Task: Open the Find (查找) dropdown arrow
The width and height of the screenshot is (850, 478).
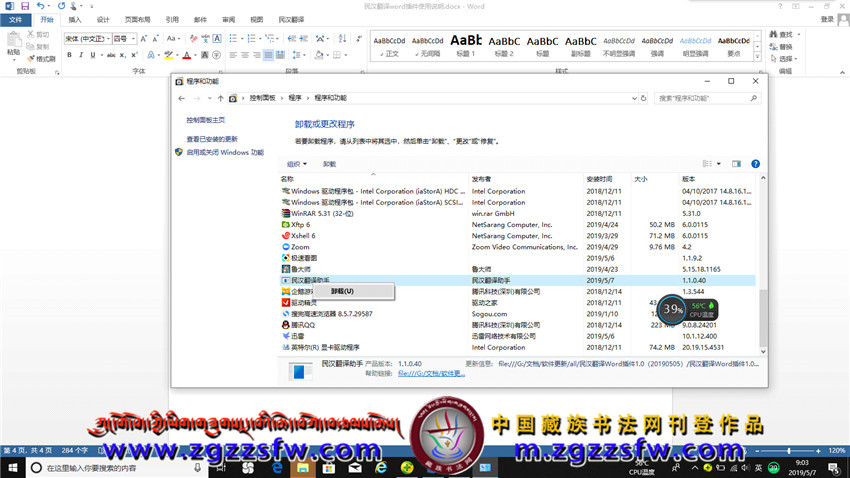Action: (x=799, y=35)
